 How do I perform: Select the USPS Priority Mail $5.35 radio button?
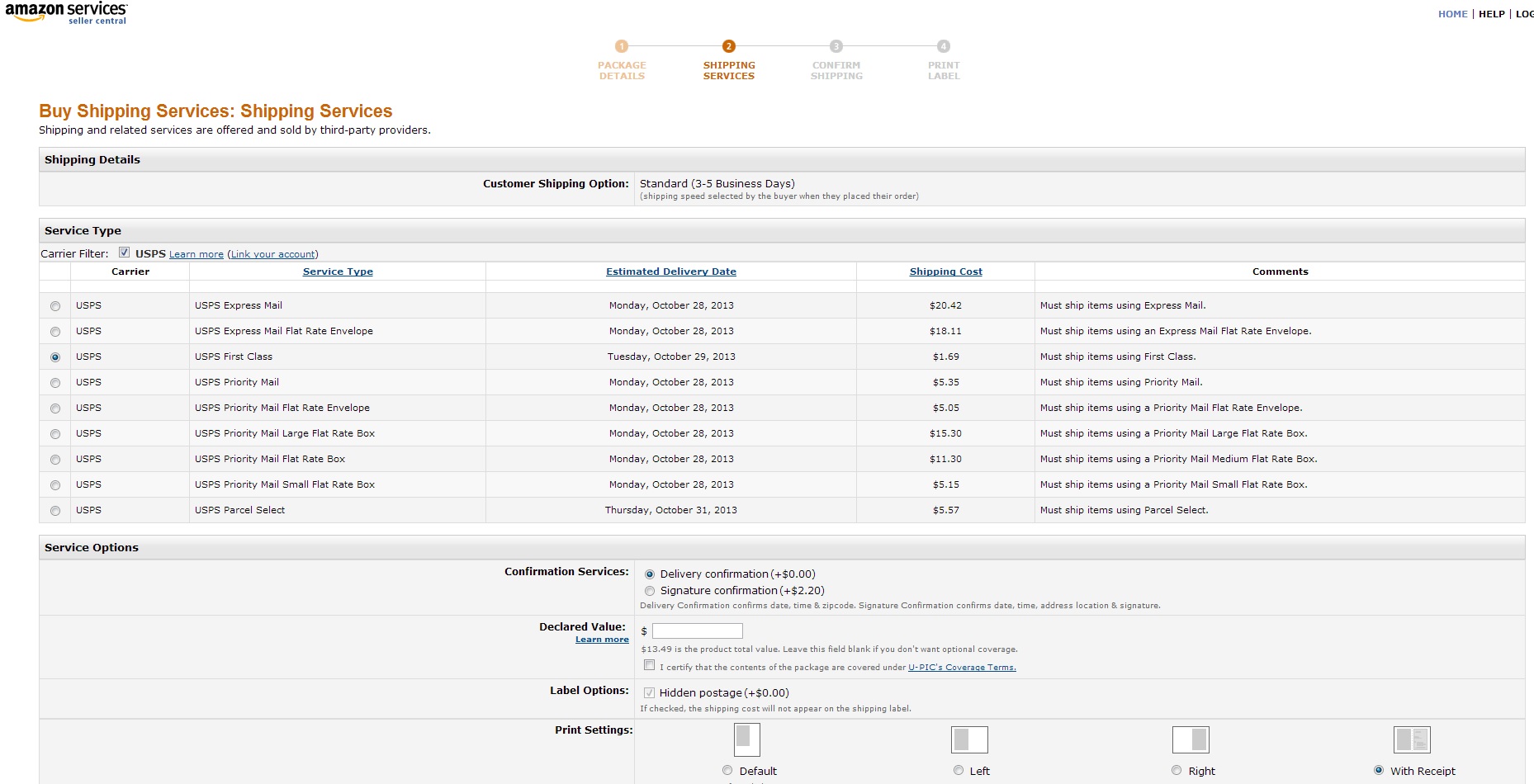click(55, 383)
